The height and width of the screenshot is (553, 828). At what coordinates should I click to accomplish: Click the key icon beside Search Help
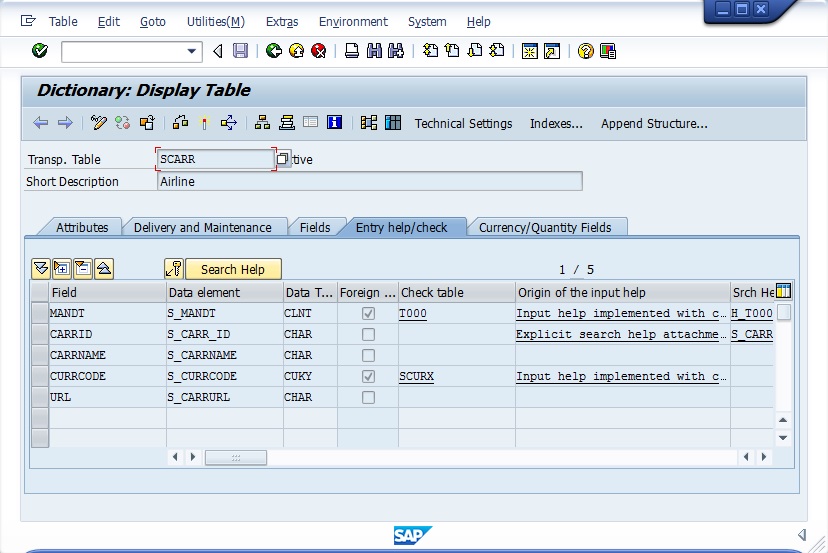click(174, 269)
